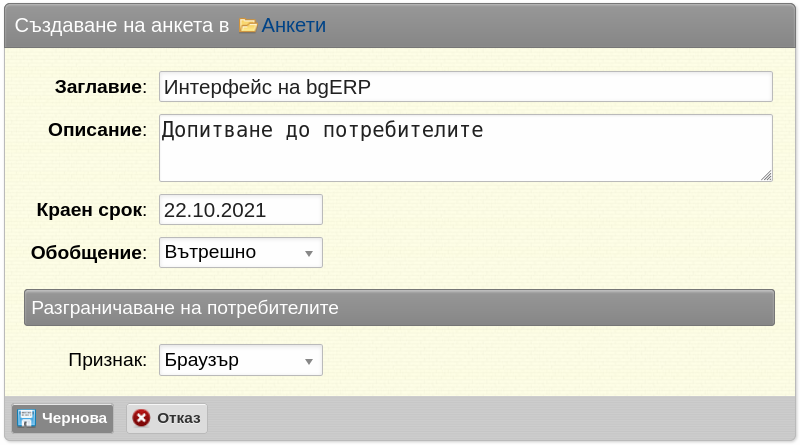Click the red X cancel icon

tap(141, 418)
